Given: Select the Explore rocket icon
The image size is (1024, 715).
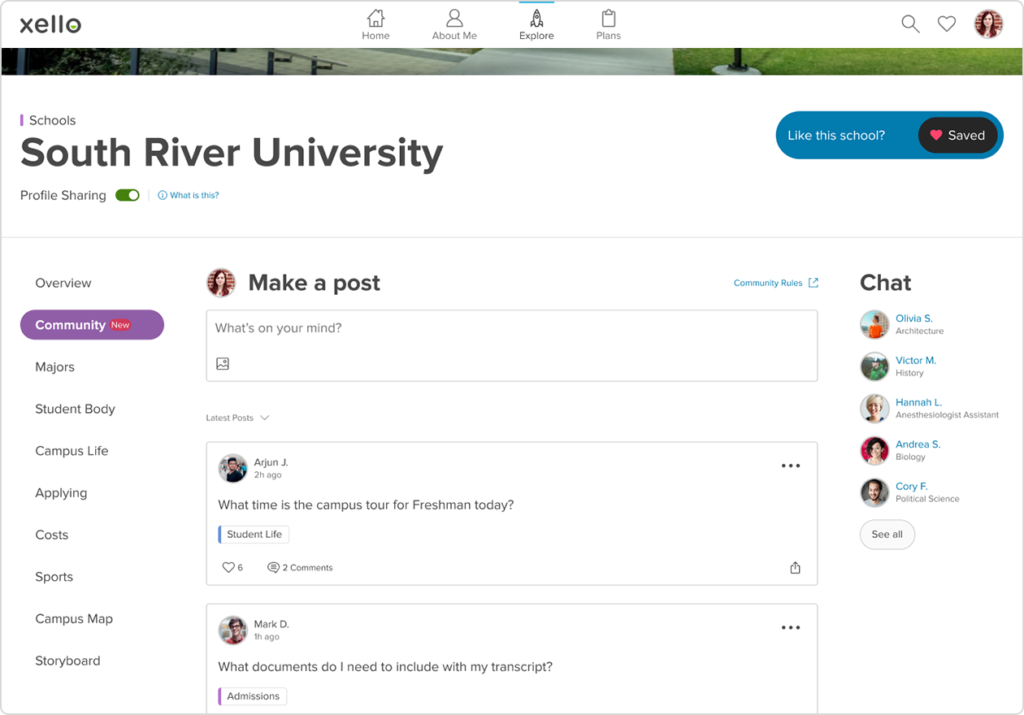Looking at the screenshot, I should click(536, 18).
